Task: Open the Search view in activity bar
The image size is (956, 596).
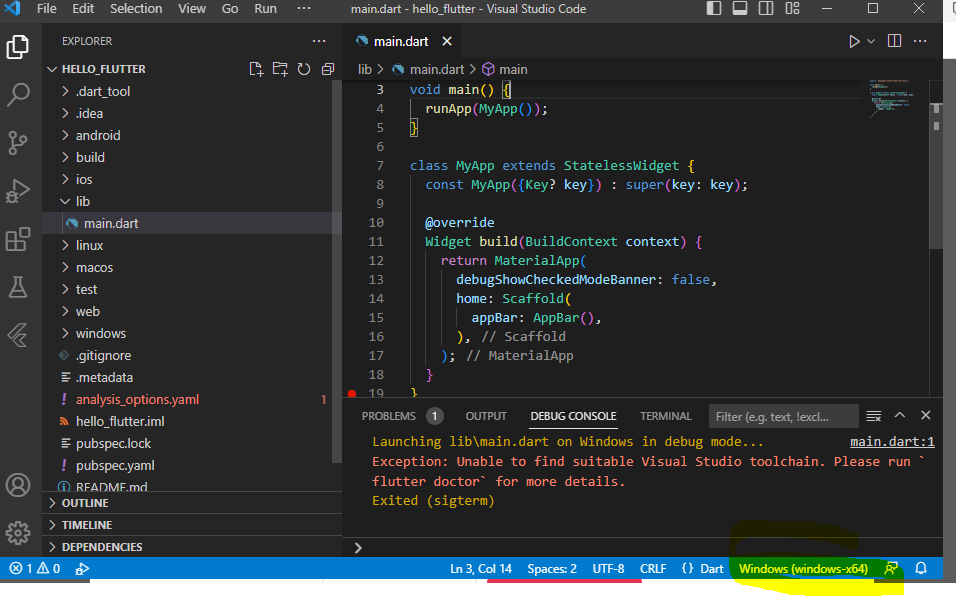Action: coord(18,94)
